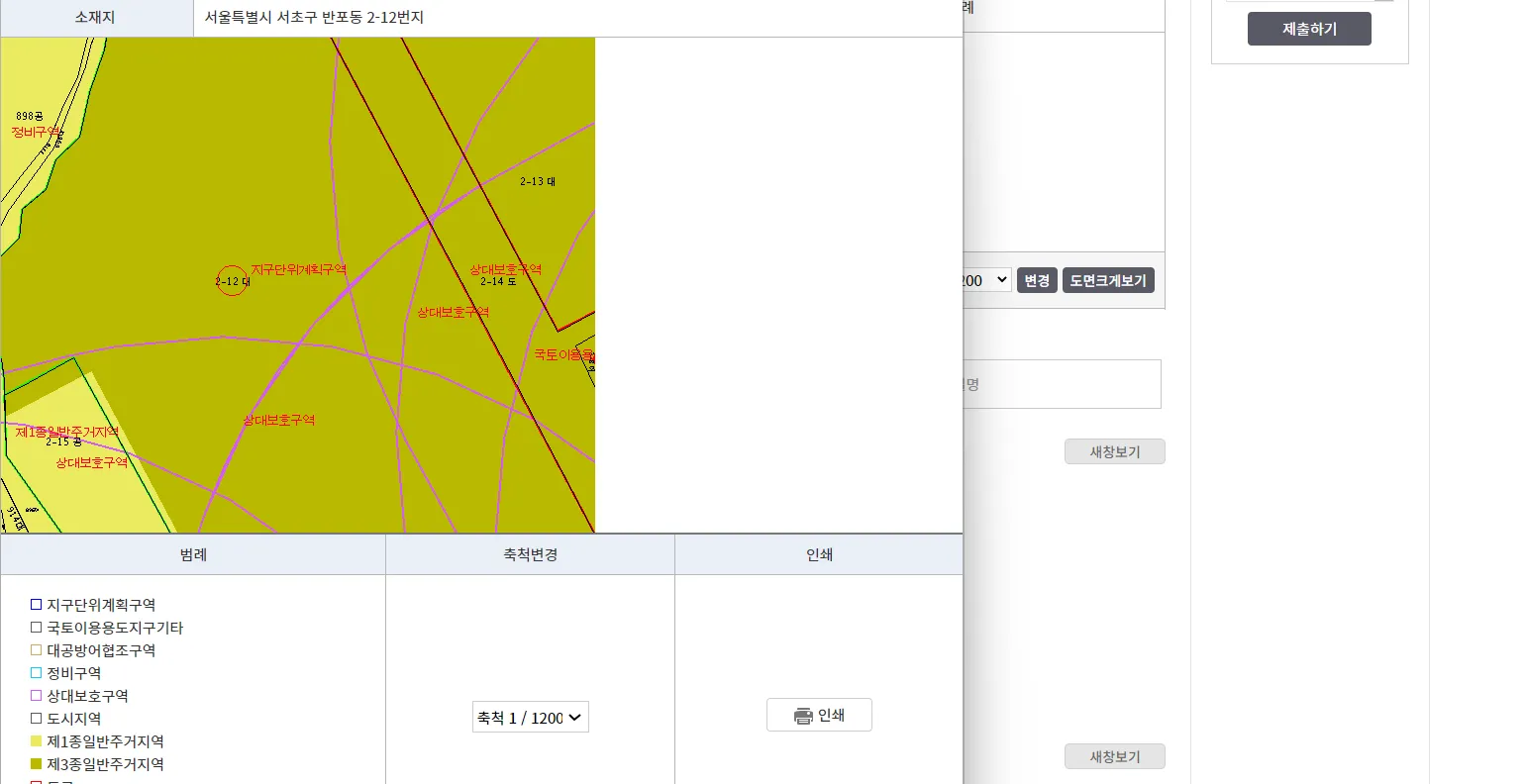Screen dimensions: 1527x784
Task: Click the red circled 2-12 대 parcel marker
Action: 232,281
